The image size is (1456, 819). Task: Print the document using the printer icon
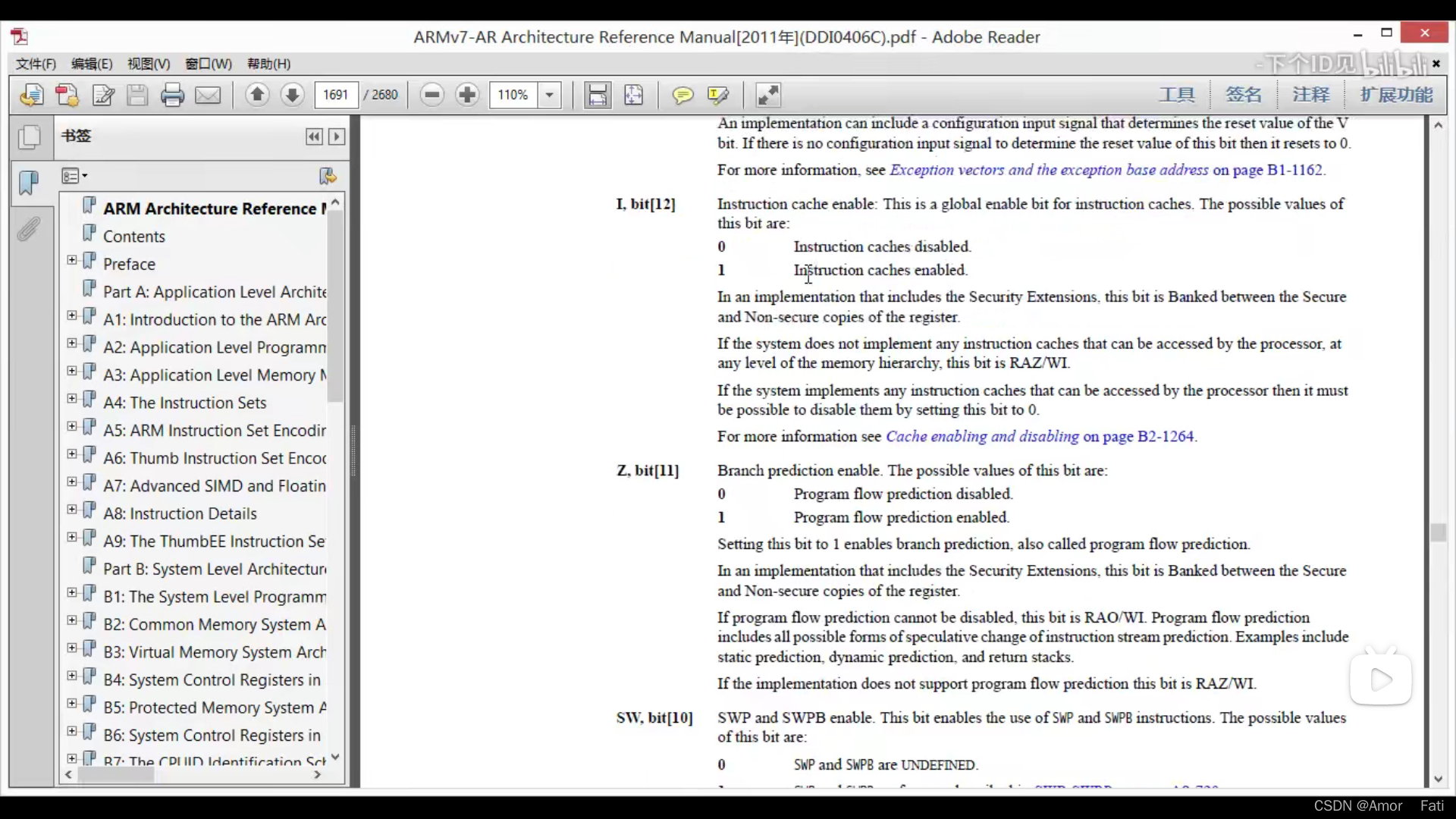pyautogui.click(x=172, y=95)
